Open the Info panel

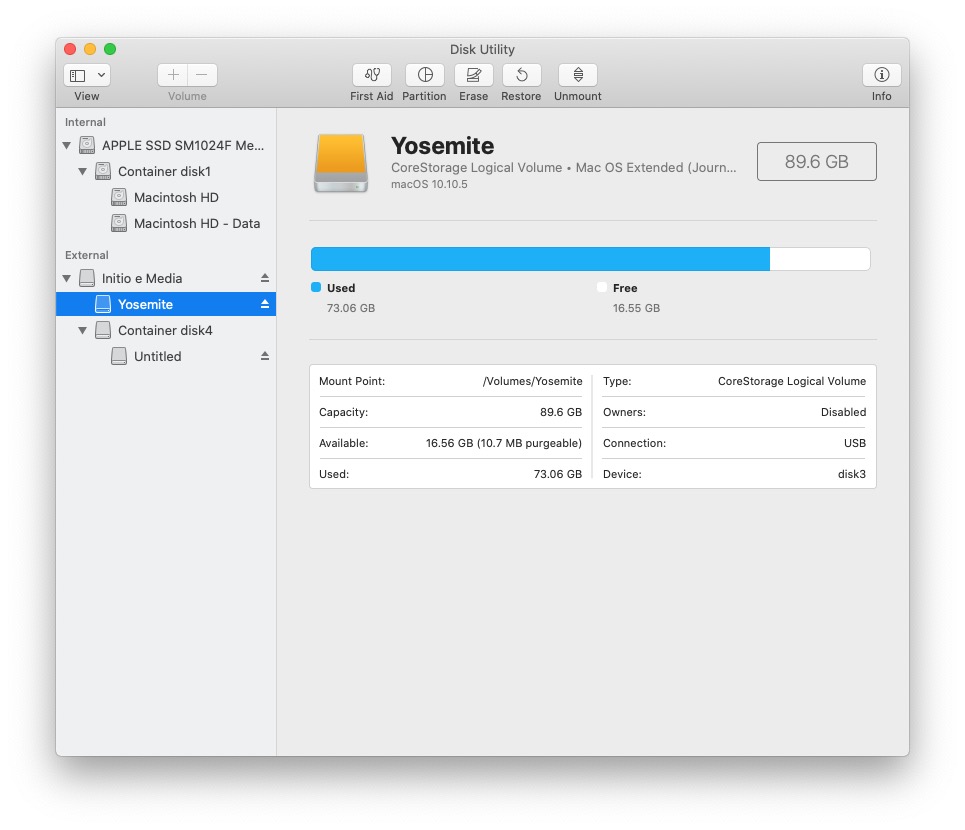point(881,75)
